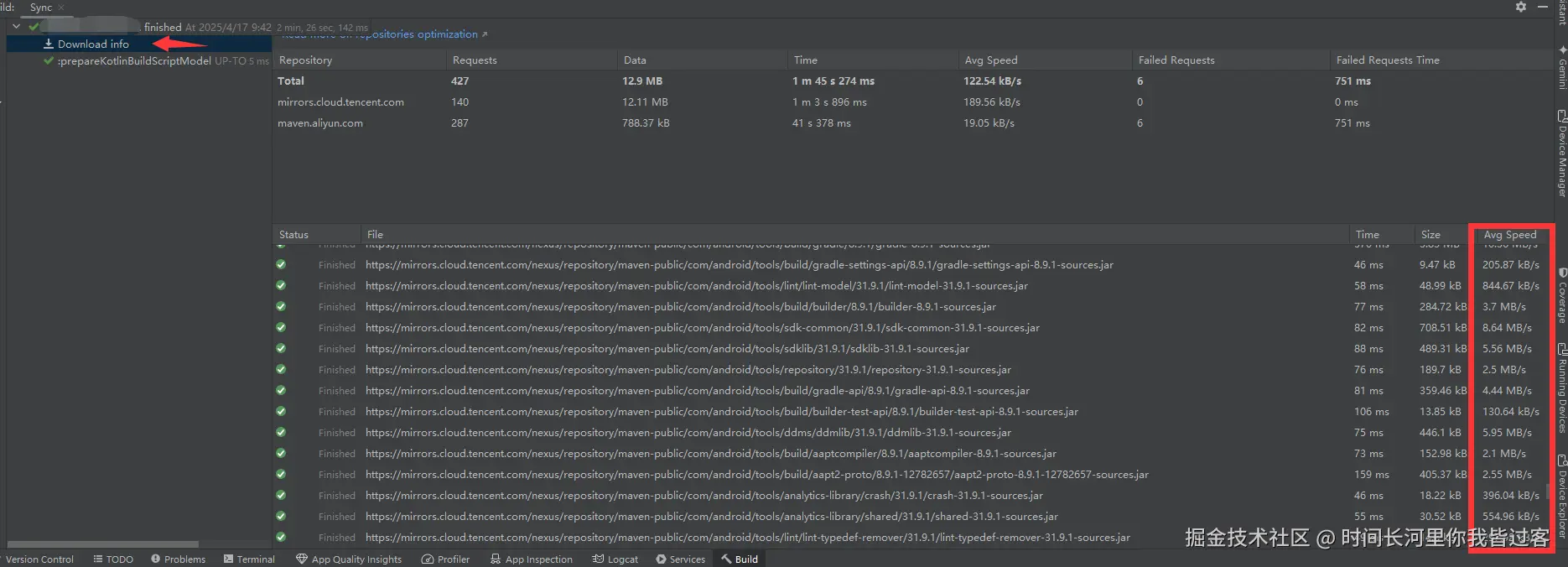Select the sdk-common-31.9.1-sources.jar row
The image size is (1568, 567).
point(912,328)
